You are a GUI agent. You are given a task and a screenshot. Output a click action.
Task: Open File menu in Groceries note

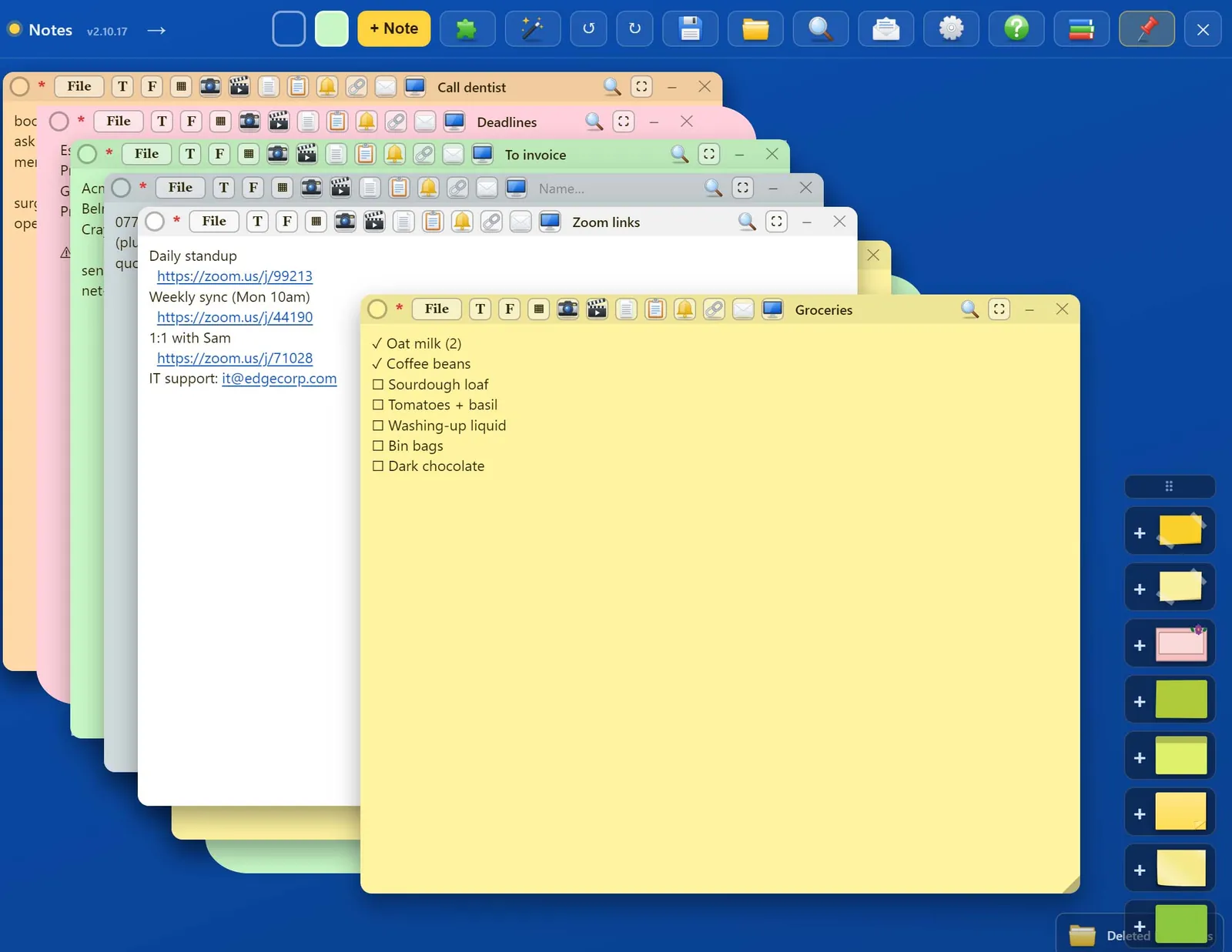(437, 309)
